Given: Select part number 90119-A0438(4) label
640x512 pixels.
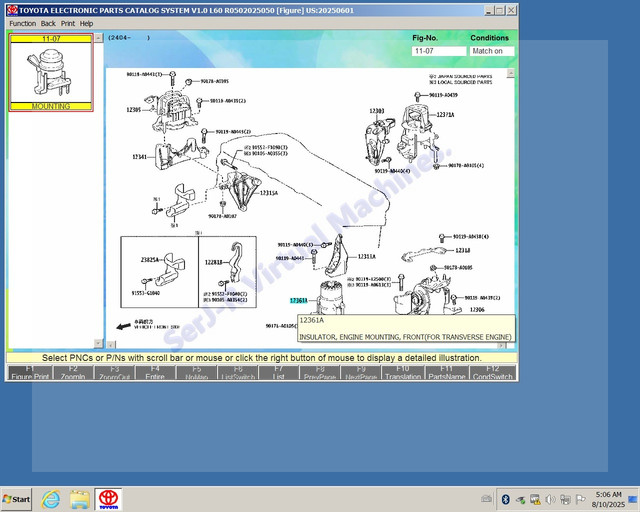Looking at the screenshot, I should (x=471, y=236).
